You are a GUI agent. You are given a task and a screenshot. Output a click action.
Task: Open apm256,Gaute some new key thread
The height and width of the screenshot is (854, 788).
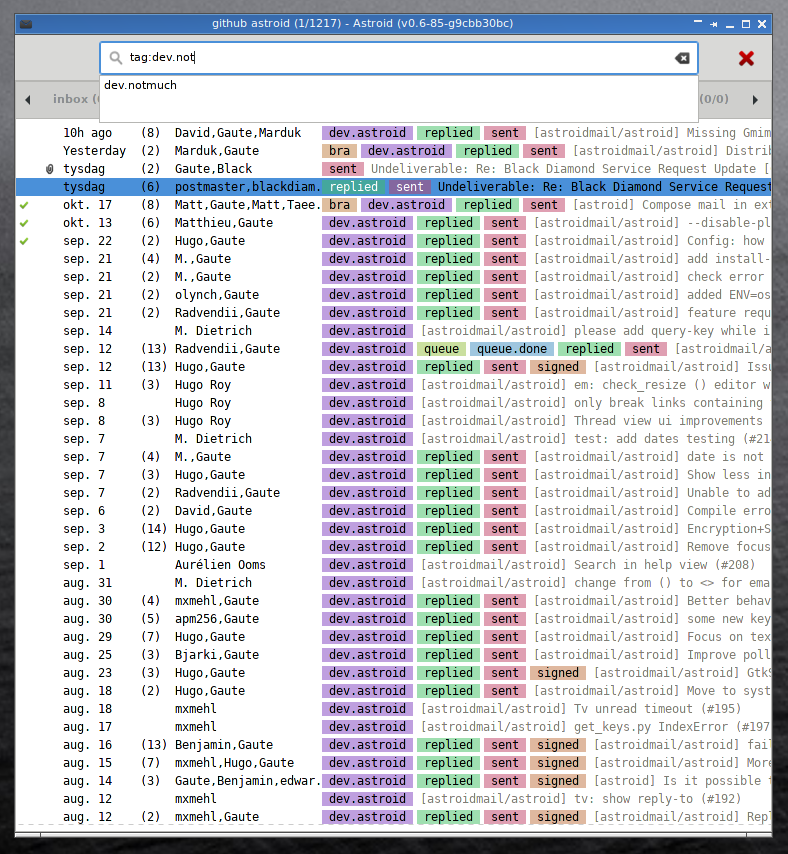click(394, 619)
